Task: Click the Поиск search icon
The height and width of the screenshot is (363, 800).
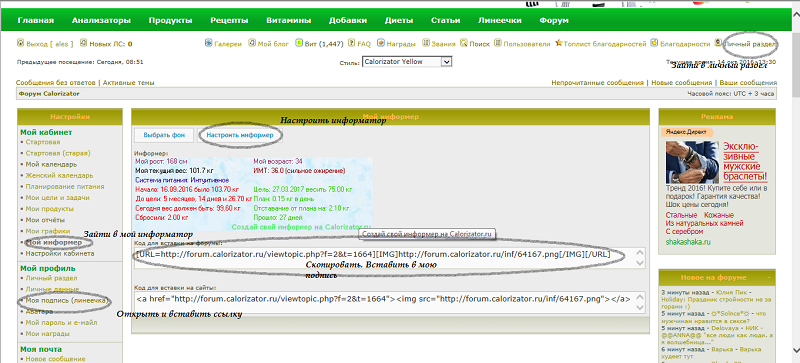Action: 464,43
